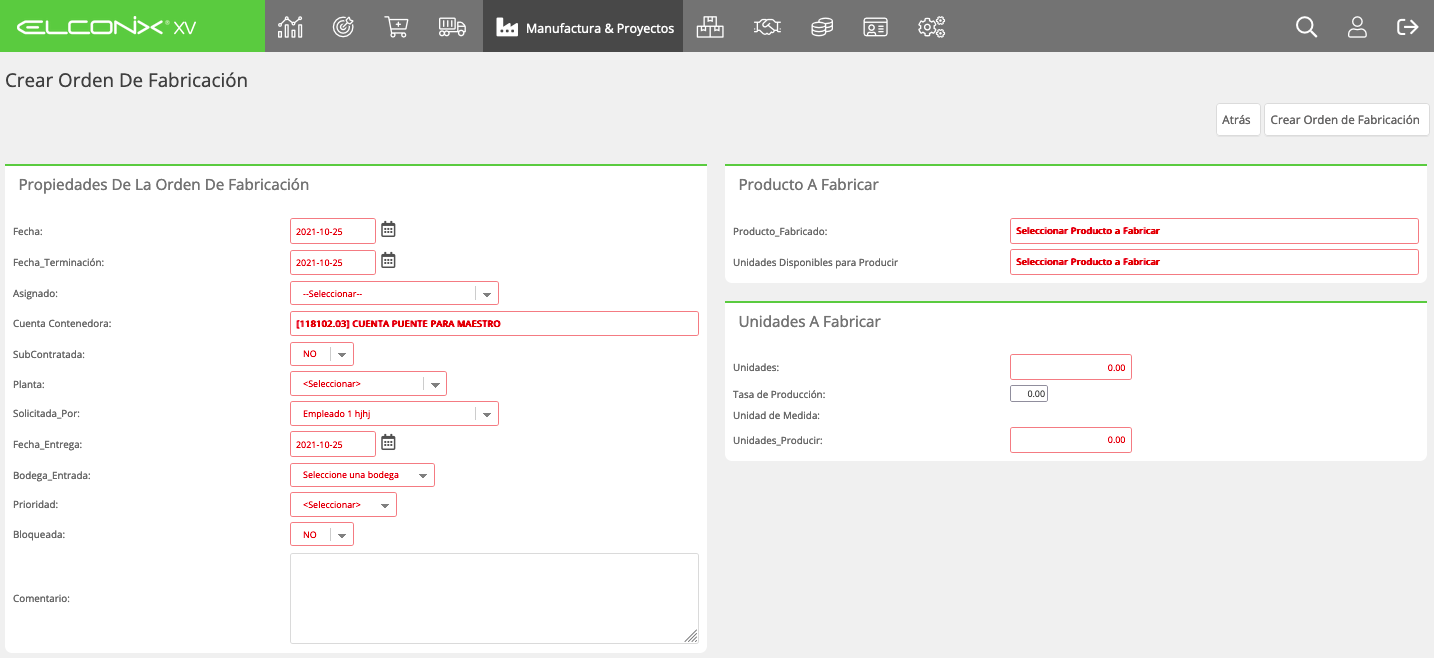Expand the Bodega_Entrada dropdown

[x=362, y=475]
